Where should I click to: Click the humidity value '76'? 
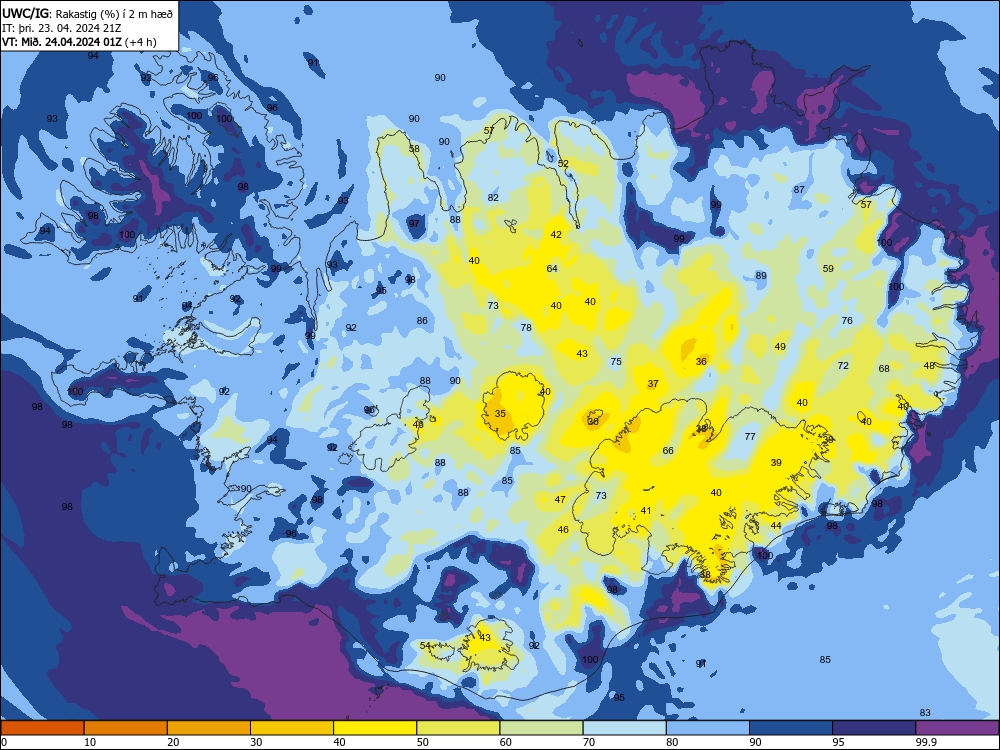847,320
